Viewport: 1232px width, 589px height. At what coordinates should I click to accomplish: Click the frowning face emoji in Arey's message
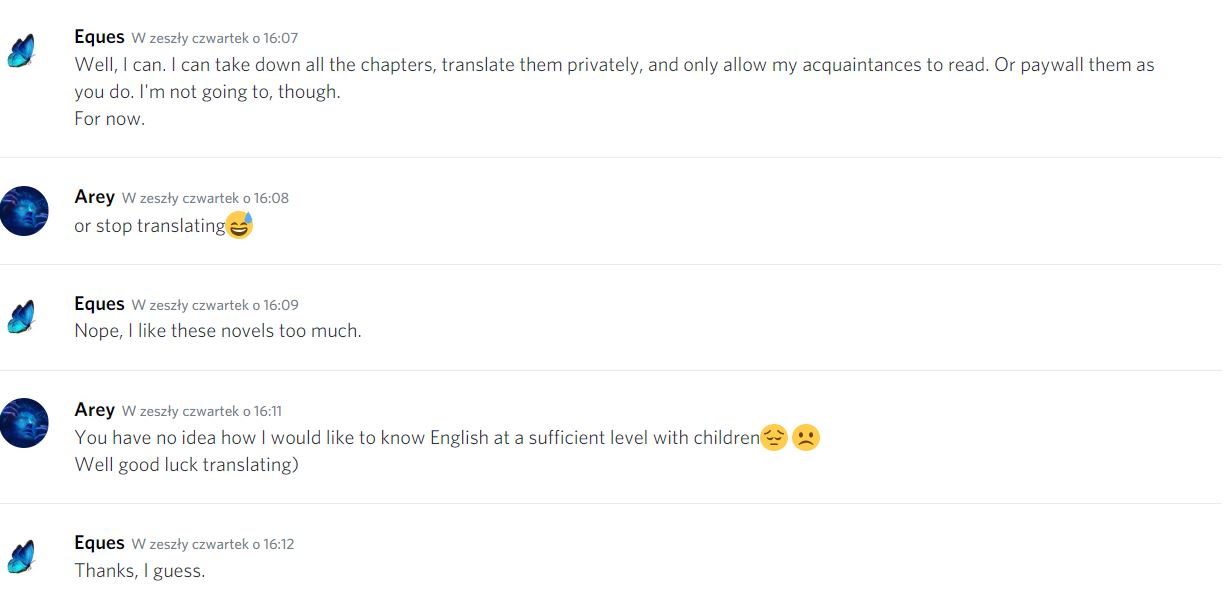click(x=806, y=438)
